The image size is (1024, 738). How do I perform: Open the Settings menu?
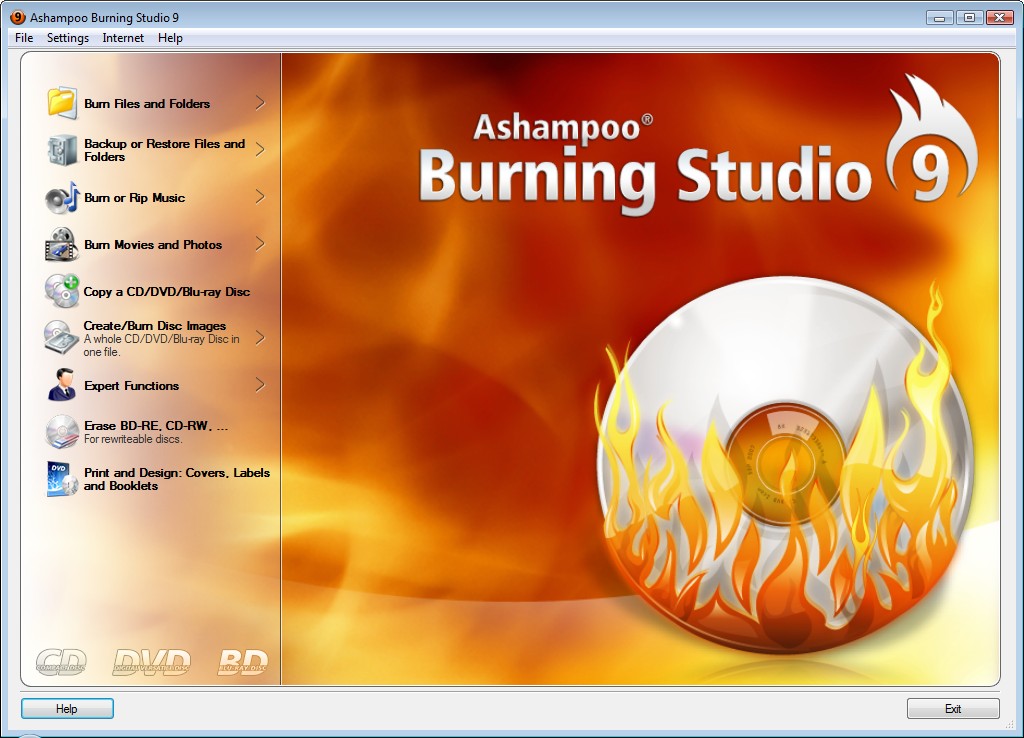click(68, 38)
